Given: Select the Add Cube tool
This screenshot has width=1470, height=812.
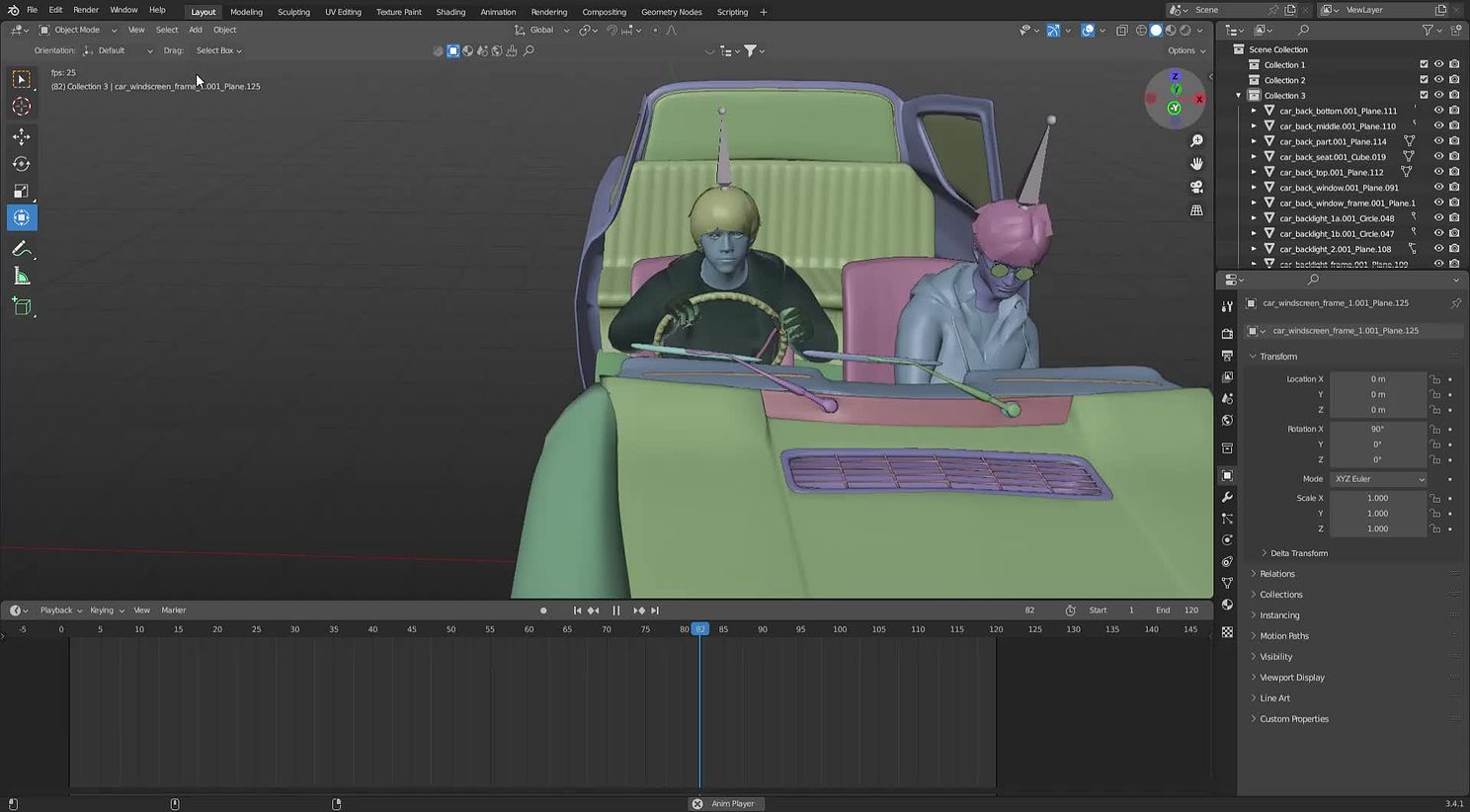Looking at the screenshot, I should click(22, 307).
